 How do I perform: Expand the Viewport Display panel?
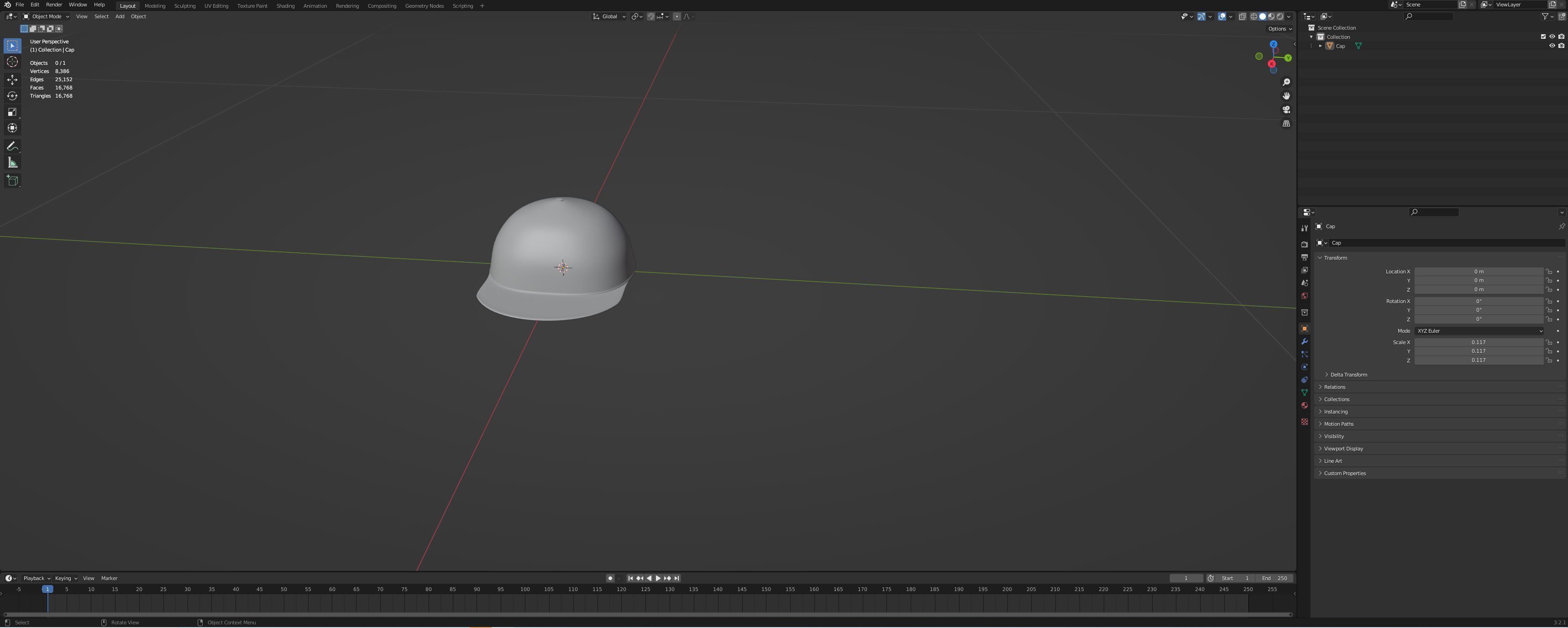click(x=1343, y=449)
